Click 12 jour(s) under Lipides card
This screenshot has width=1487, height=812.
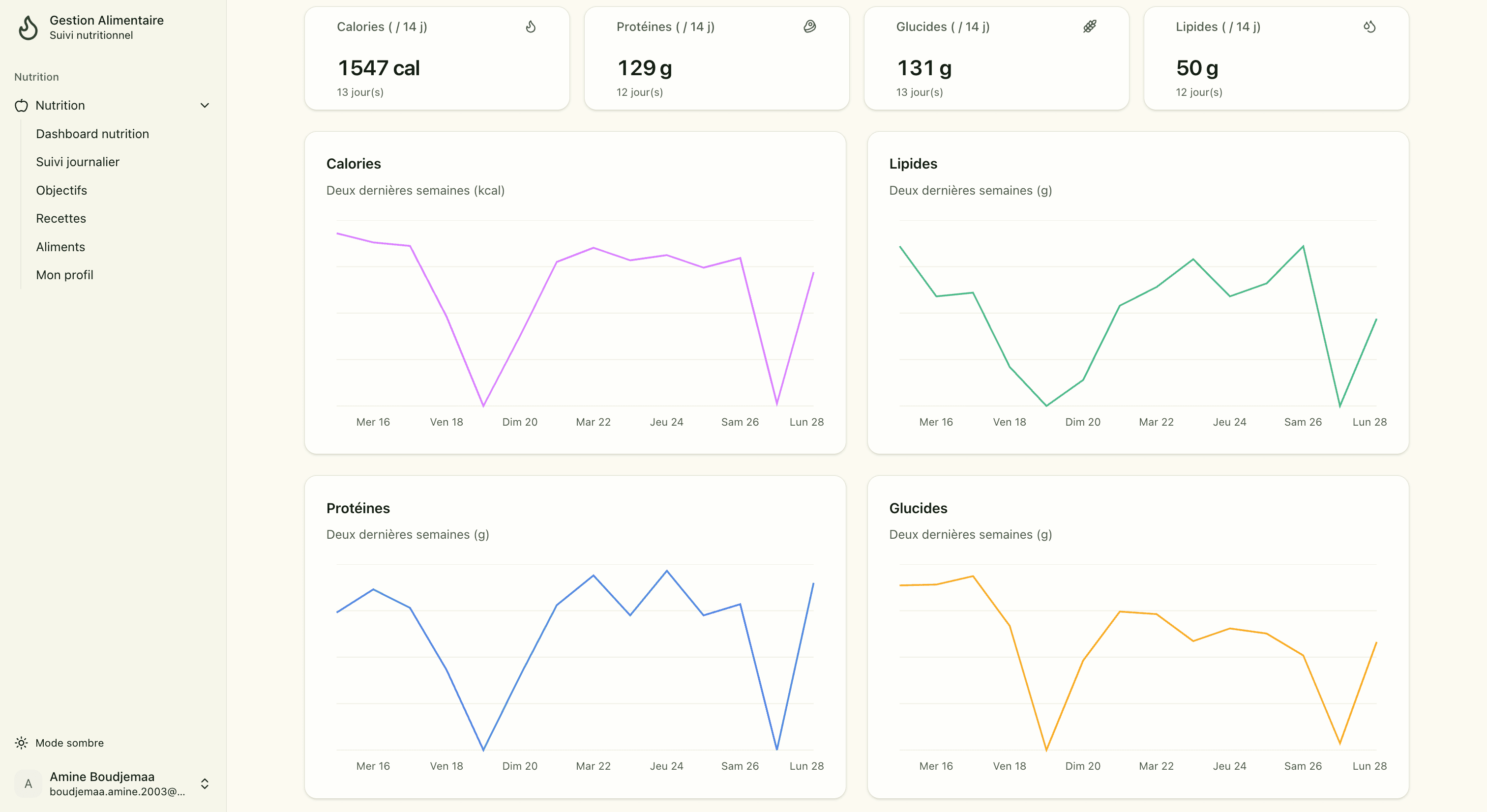pos(1199,92)
